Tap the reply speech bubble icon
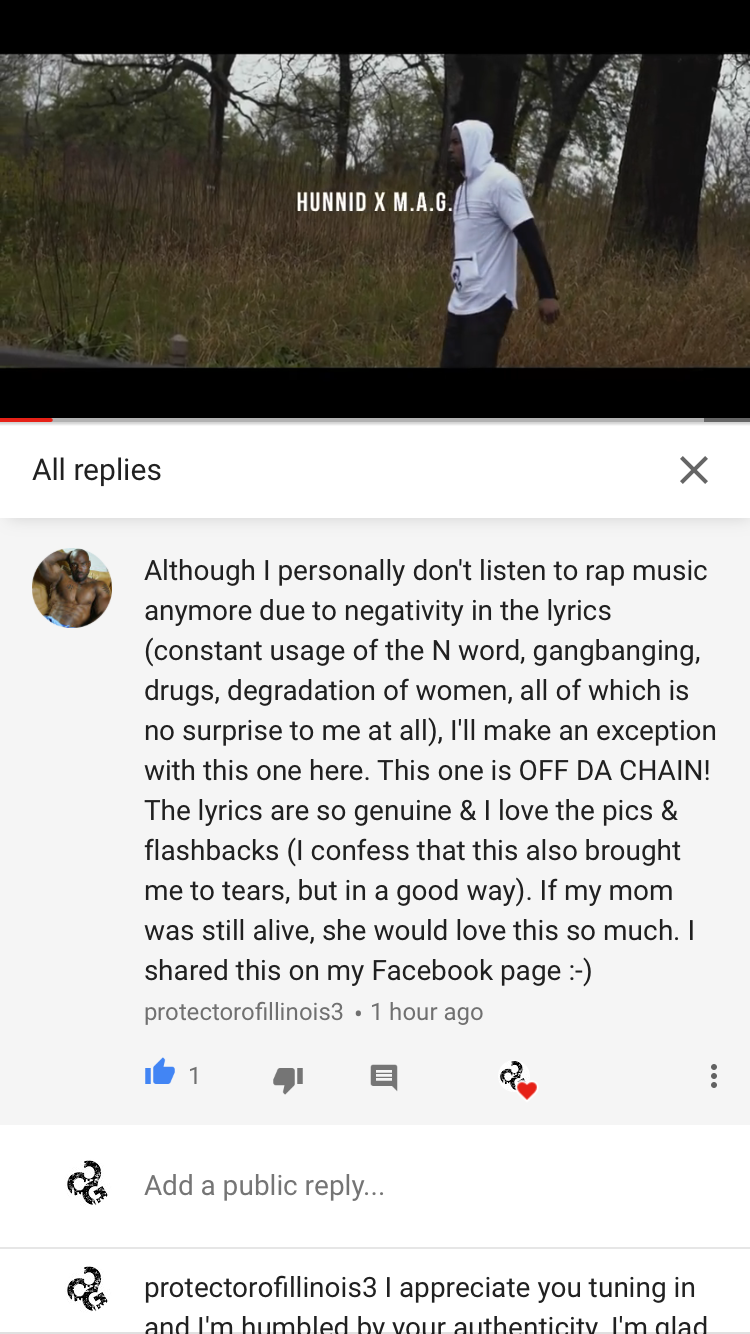The width and height of the screenshot is (750, 1334). (x=384, y=1077)
